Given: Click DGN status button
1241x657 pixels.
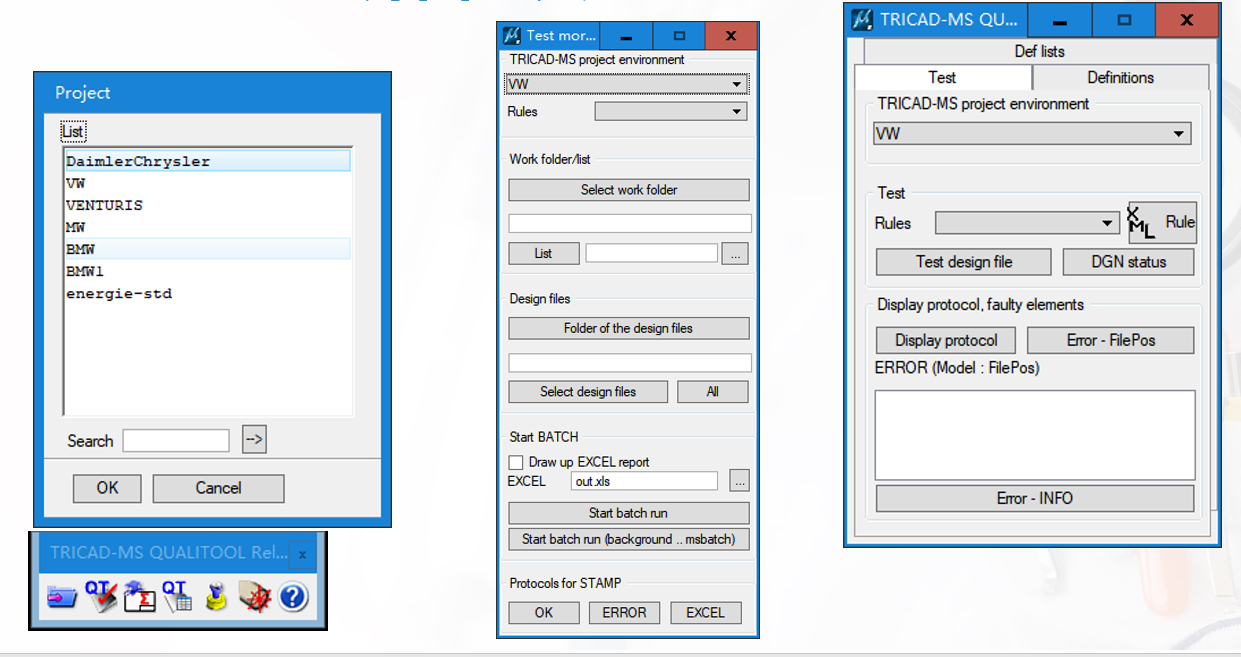Looking at the screenshot, I should pos(1128,262).
